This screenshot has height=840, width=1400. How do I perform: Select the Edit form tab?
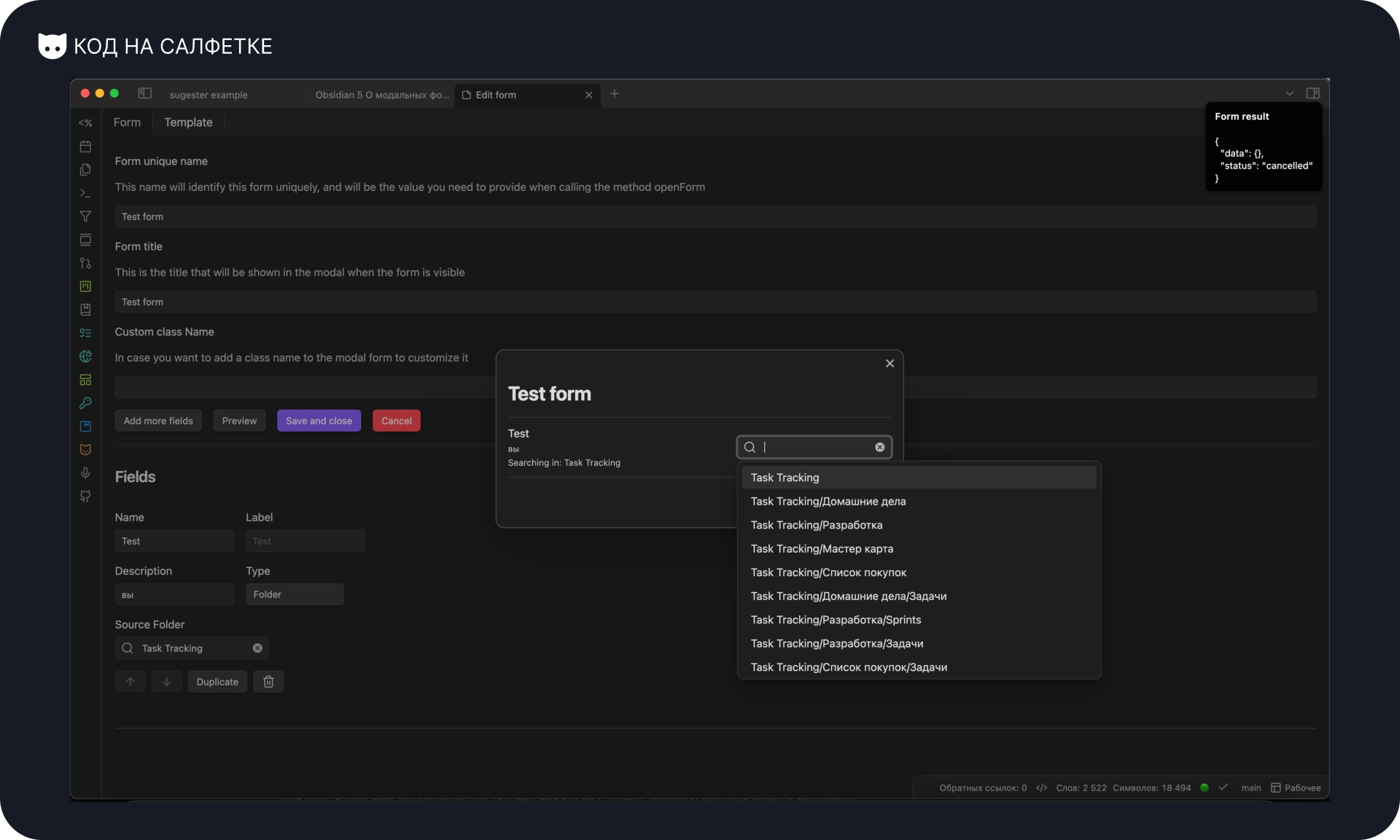coord(526,95)
